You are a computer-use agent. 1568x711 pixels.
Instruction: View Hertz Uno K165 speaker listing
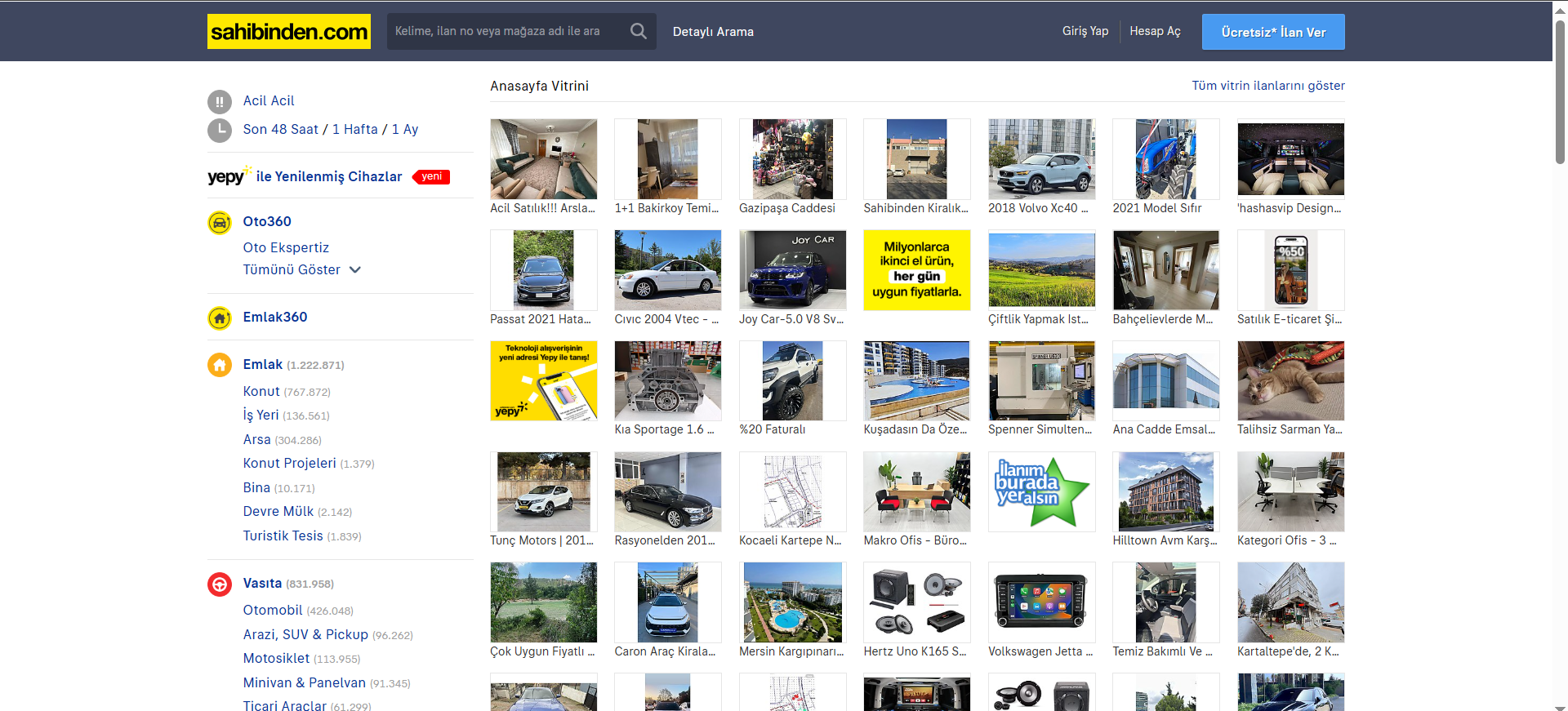click(x=917, y=602)
